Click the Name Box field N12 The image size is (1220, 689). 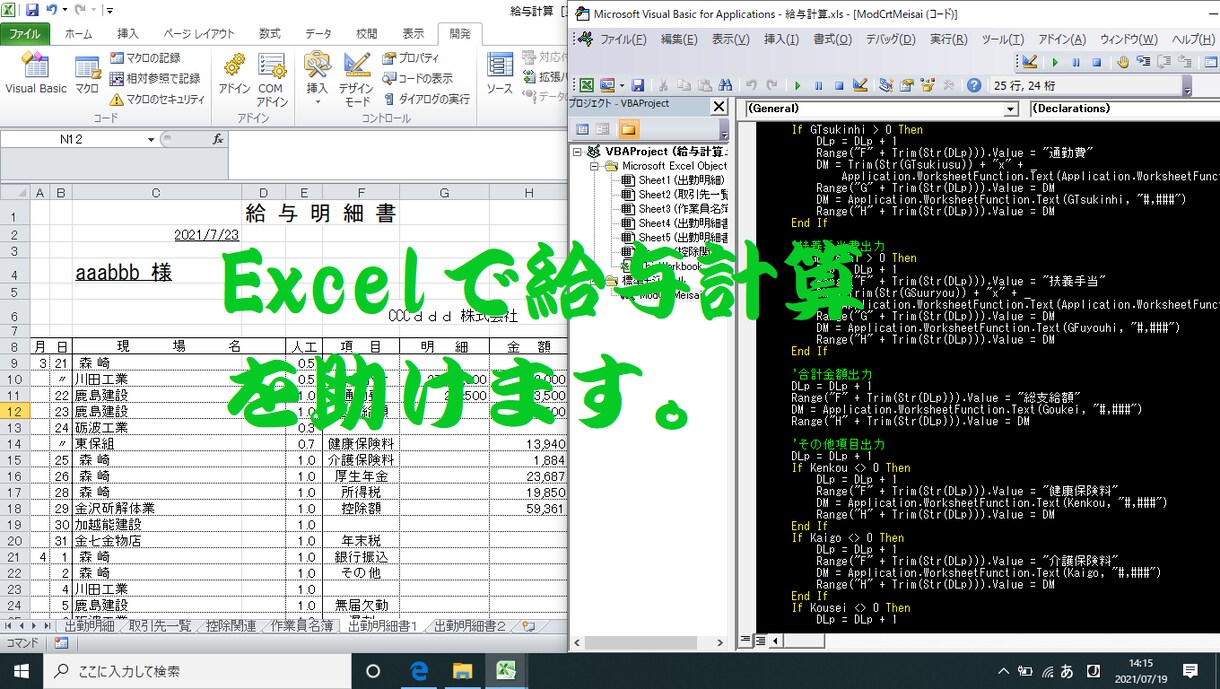click(72, 139)
